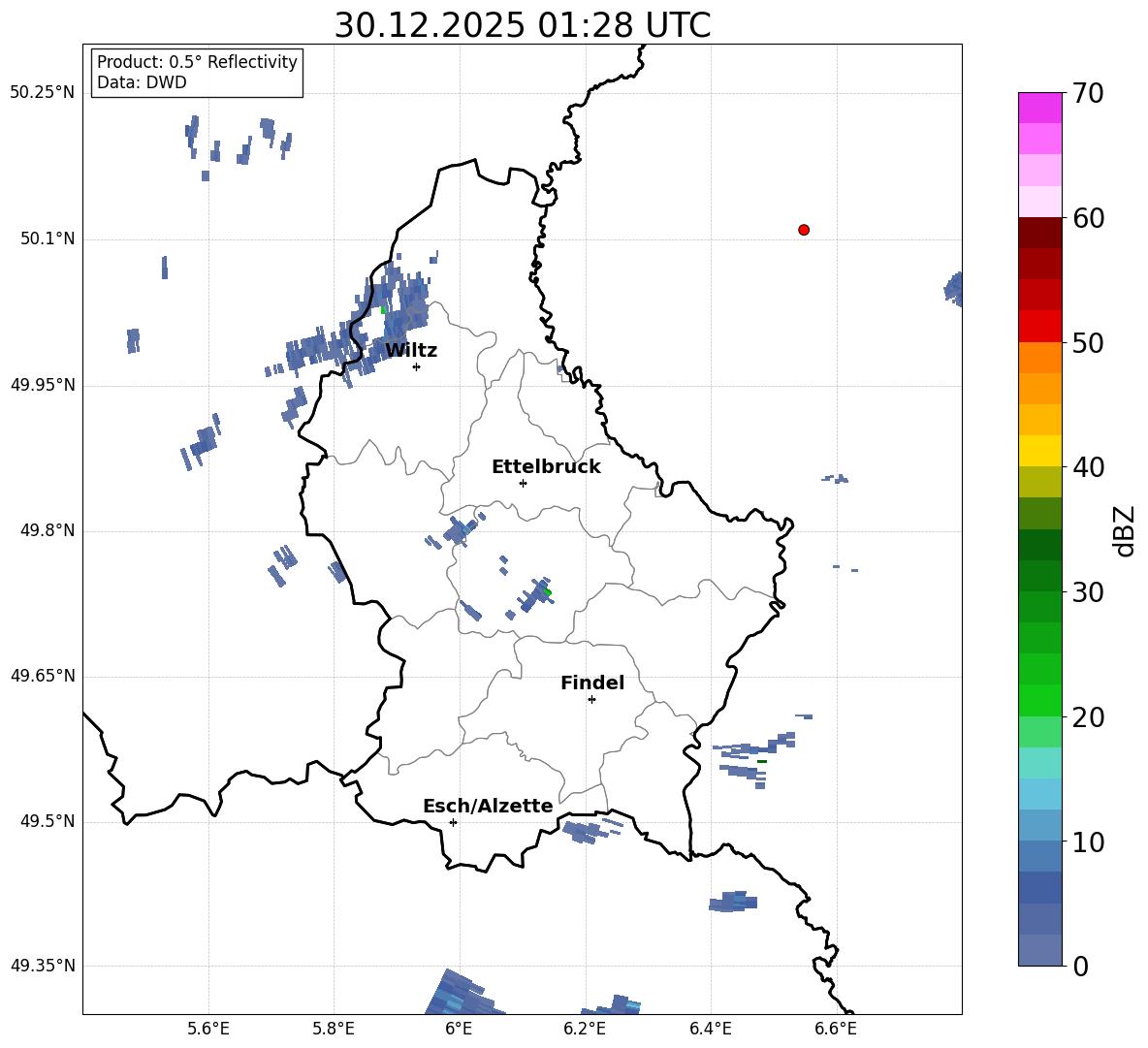Click the dBZ colorbar axis label
The width and height of the screenshot is (1148, 1048).
point(1124,530)
